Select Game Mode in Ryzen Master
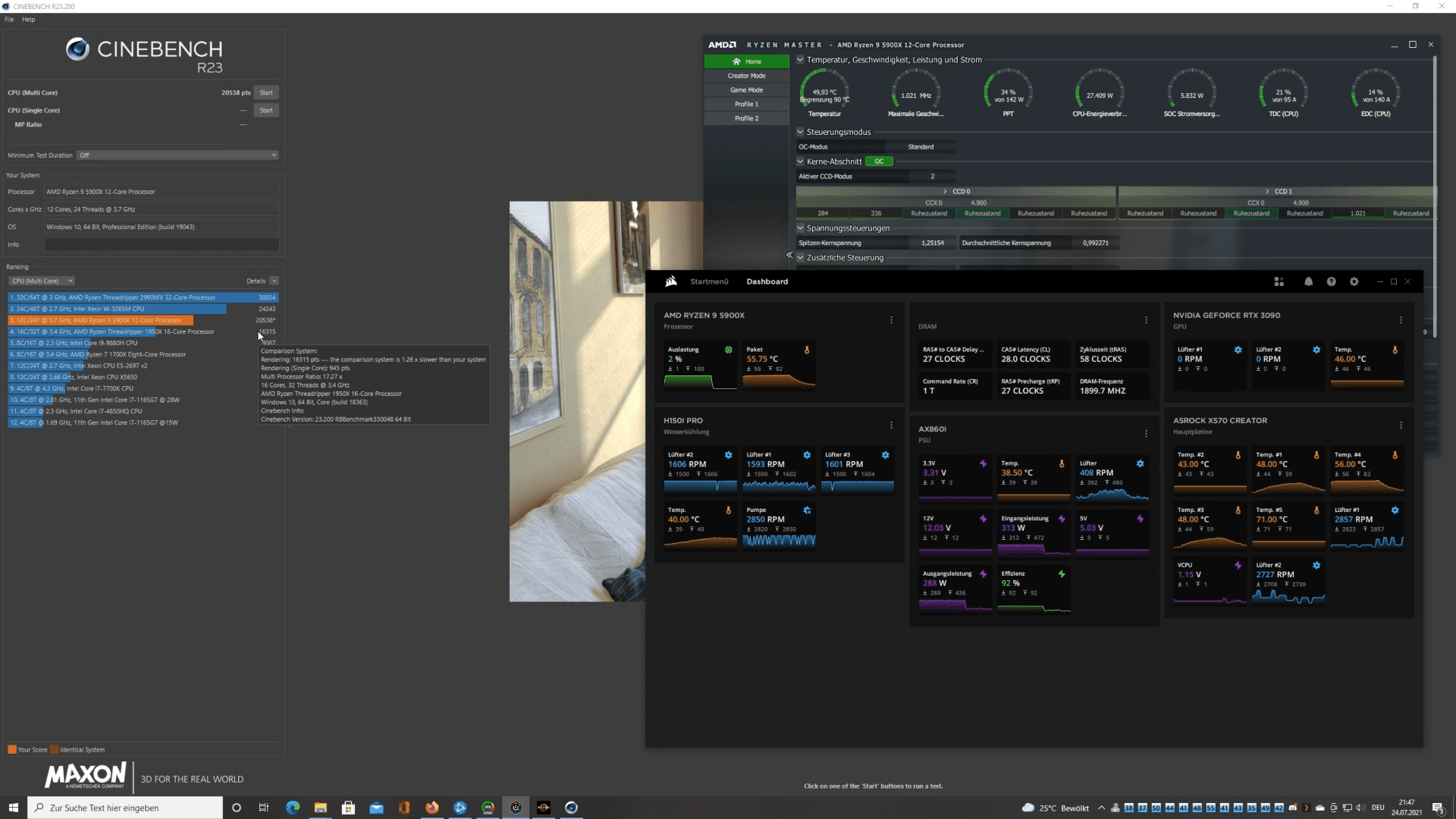This screenshot has height=819, width=1456. click(746, 90)
